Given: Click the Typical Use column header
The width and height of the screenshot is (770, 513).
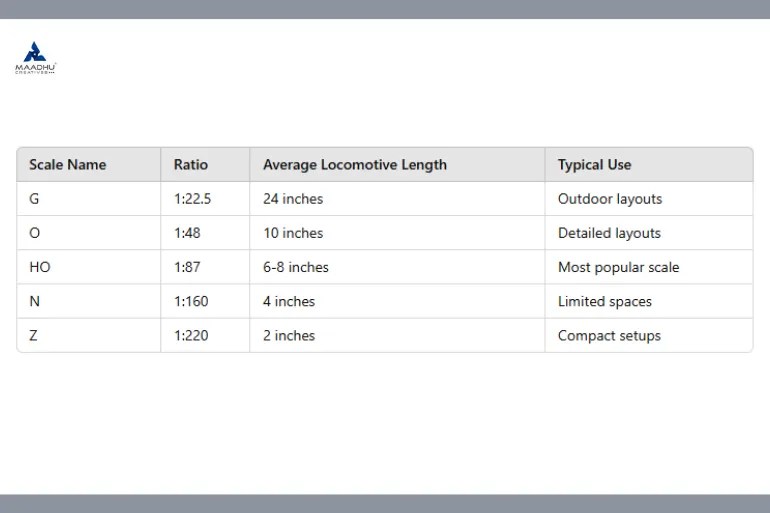Looking at the screenshot, I should coord(649,164).
